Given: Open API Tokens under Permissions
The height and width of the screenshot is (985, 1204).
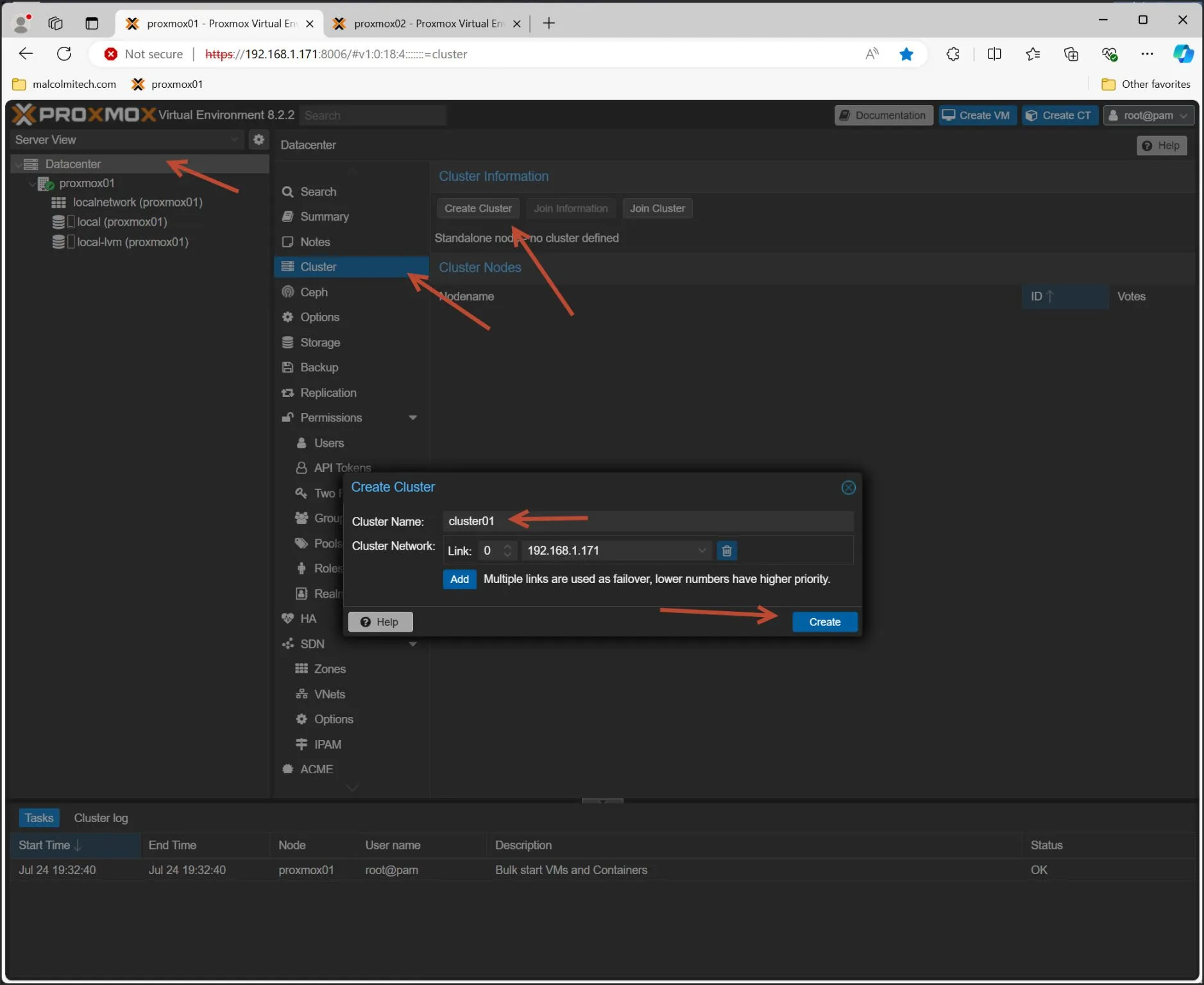Looking at the screenshot, I should pos(342,467).
